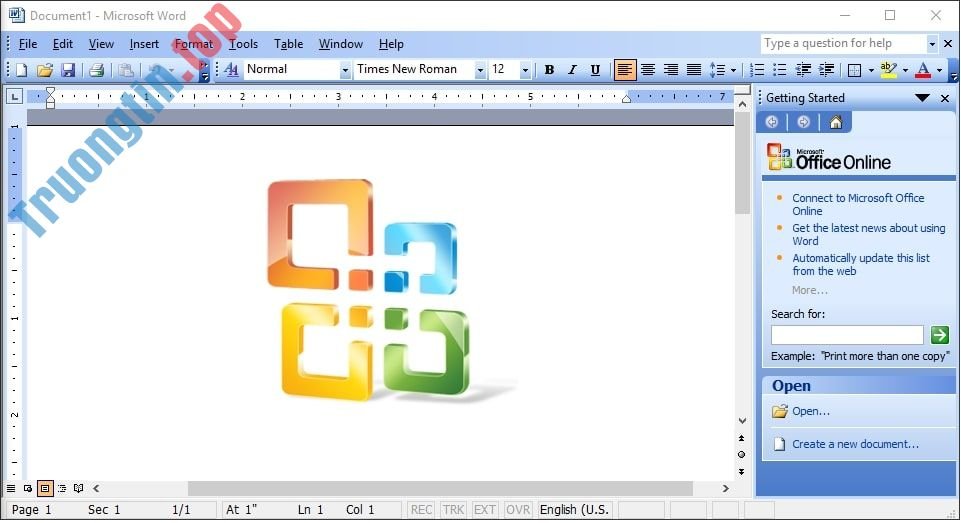The image size is (961, 523).
Task: Choose Create a new document link
Action: (x=856, y=444)
